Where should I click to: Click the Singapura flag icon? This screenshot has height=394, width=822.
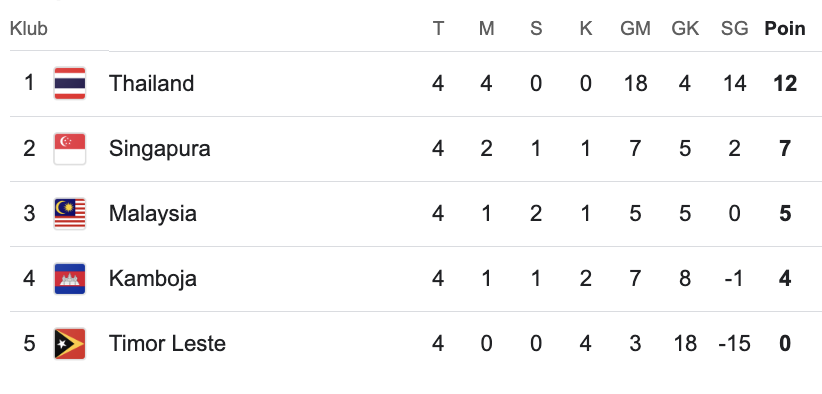point(70,149)
